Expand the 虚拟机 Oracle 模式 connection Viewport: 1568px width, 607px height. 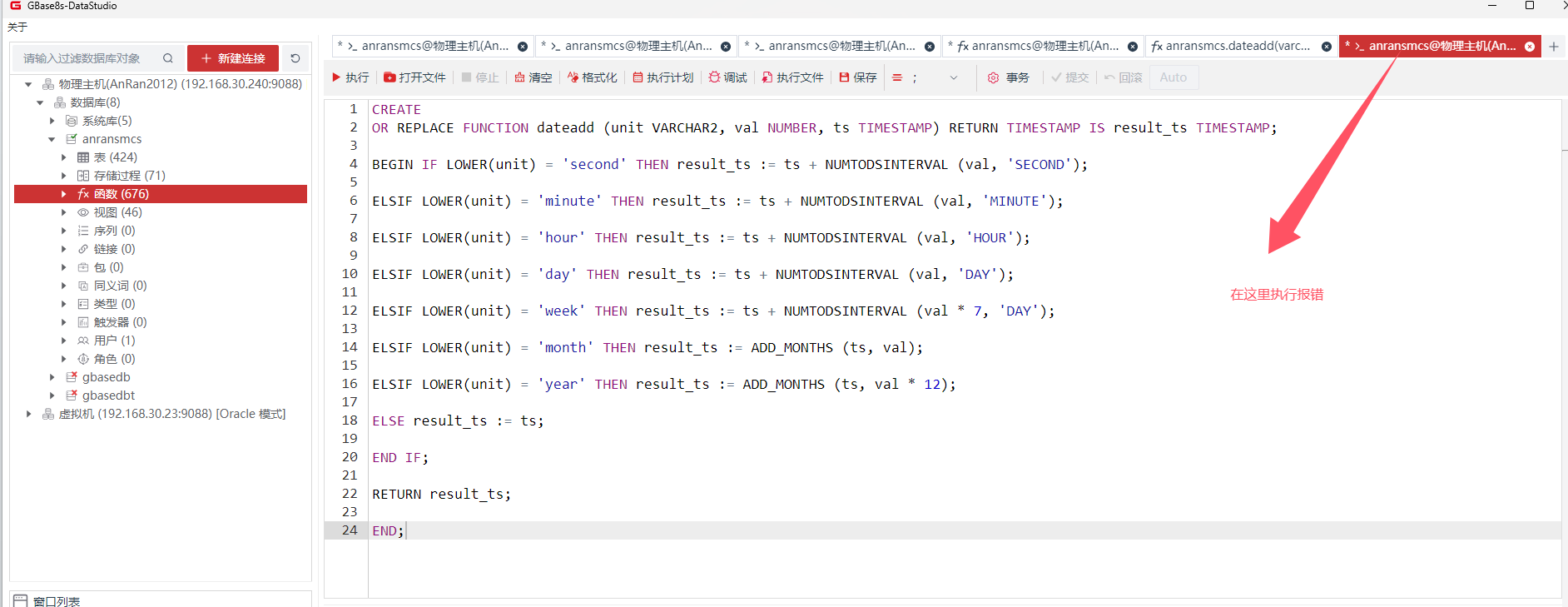[x=28, y=414]
